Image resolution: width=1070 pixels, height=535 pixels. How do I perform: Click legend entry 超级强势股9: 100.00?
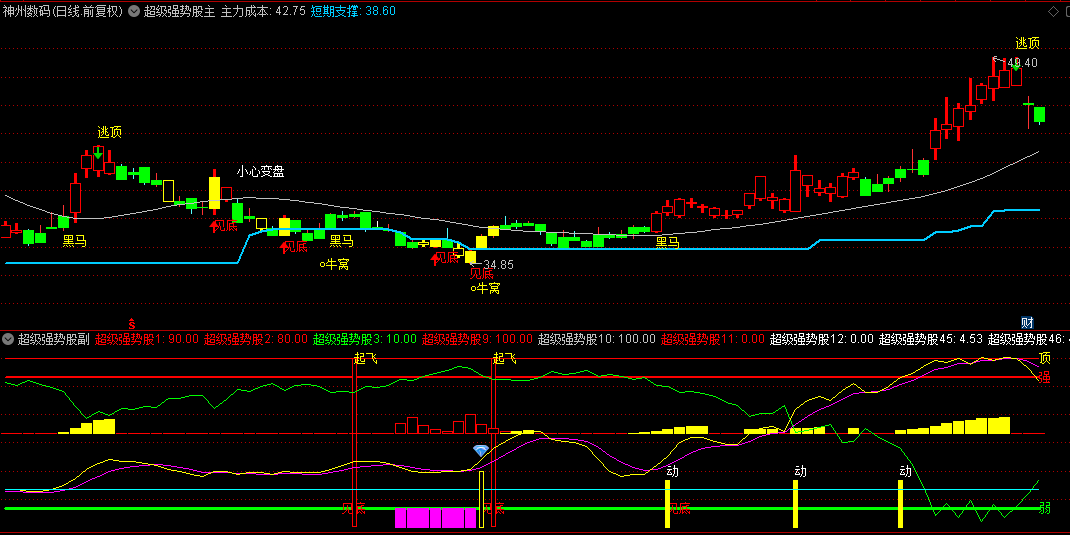tap(478, 338)
